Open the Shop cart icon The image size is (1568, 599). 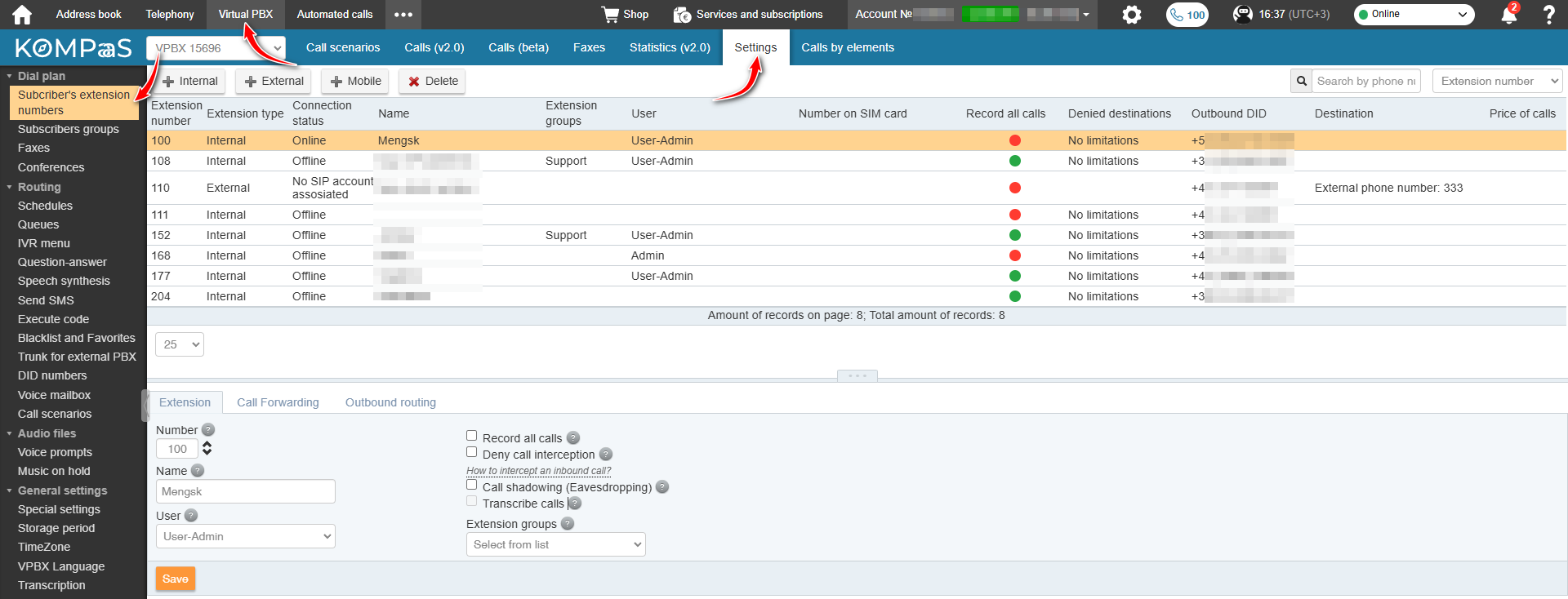point(610,15)
